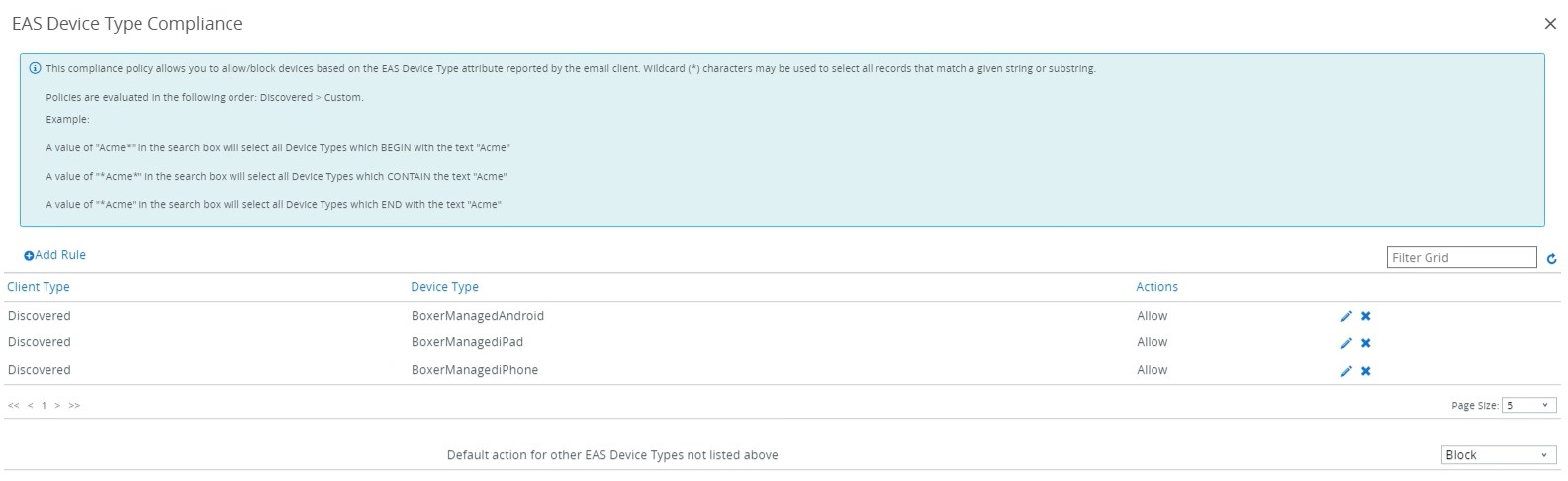
Task: Close the EAS Device Type Compliance dialog
Action: coord(1550,23)
